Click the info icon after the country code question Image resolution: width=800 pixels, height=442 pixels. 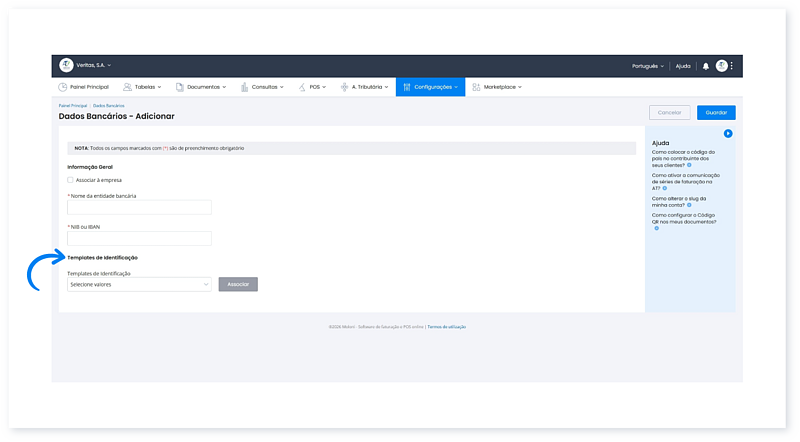coord(689,164)
